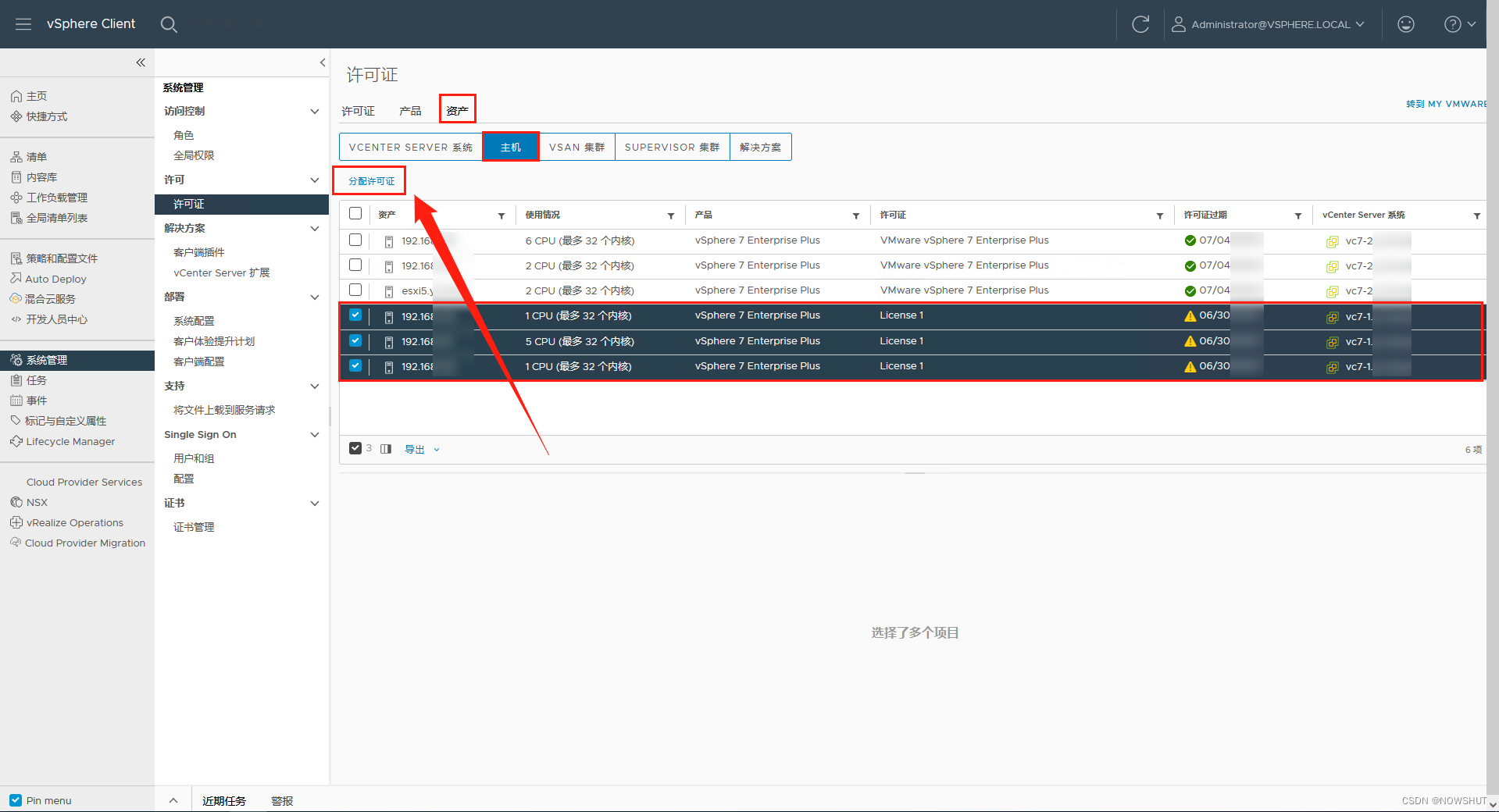1499x812 pixels.
Task: Open 策略和配置文件
Action: pos(54,258)
